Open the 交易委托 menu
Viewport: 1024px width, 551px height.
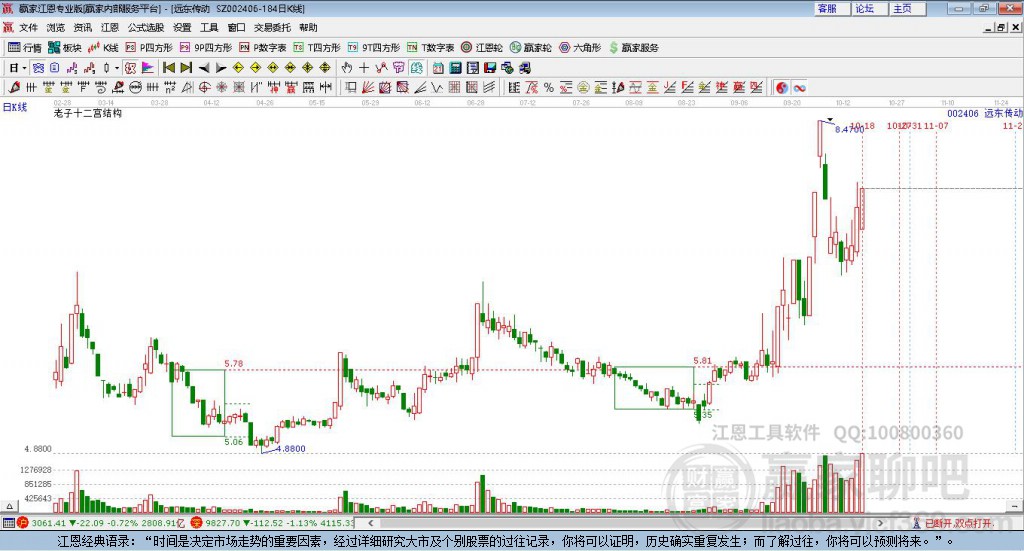(272, 27)
